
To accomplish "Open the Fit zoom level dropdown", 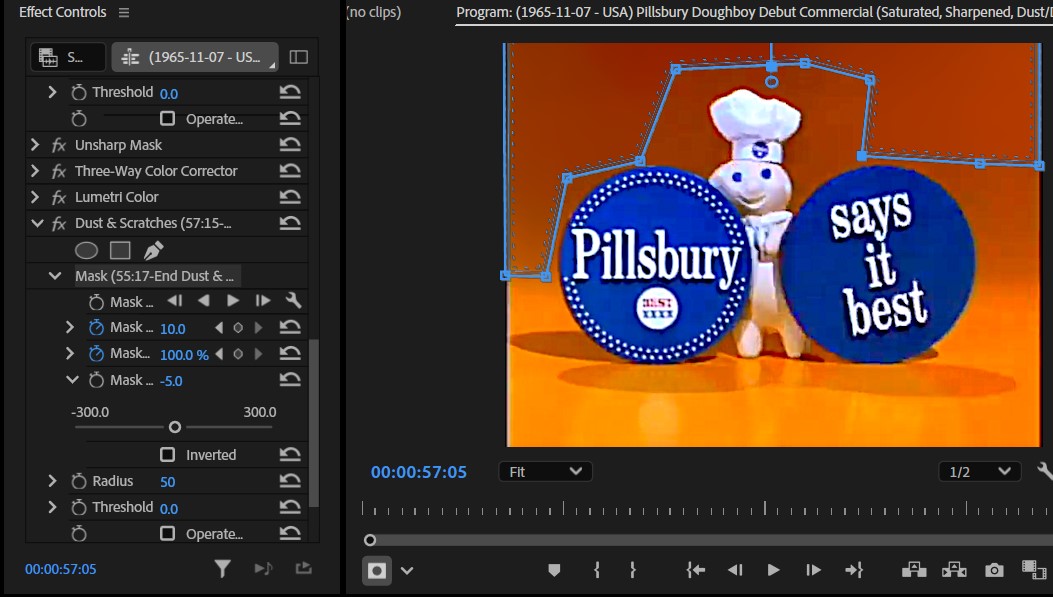I will [545, 471].
